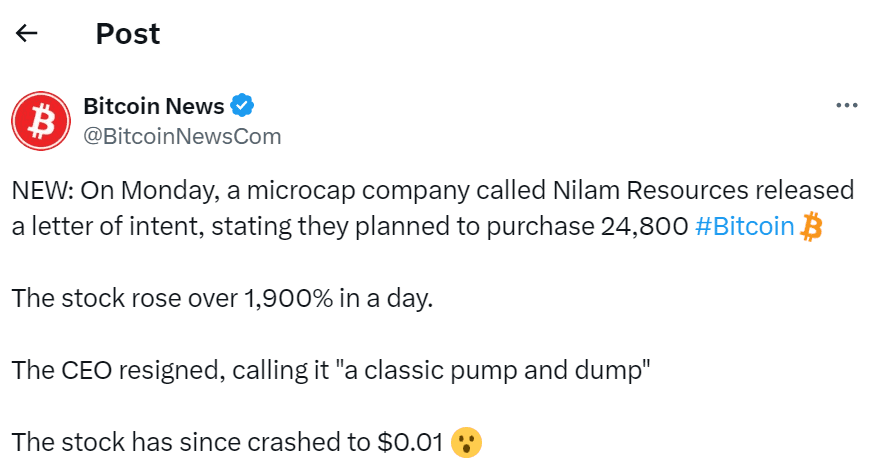
Task: Click the orange Bitcoin emoji after the hashtag
Action: 811,227
